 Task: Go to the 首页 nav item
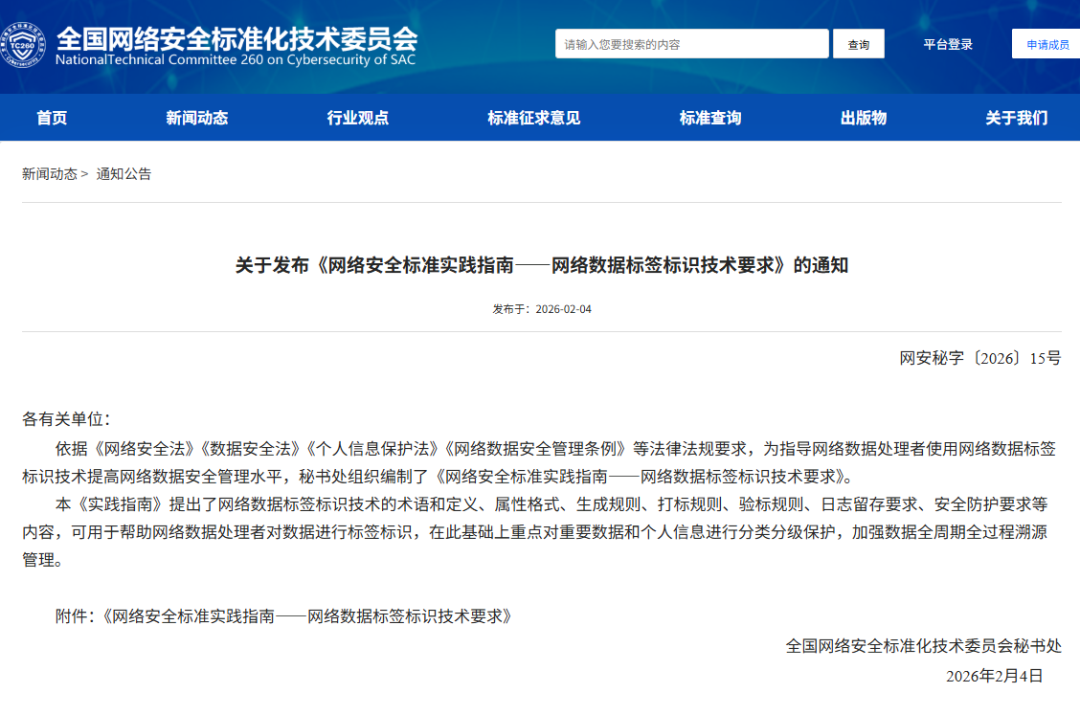click(52, 118)
